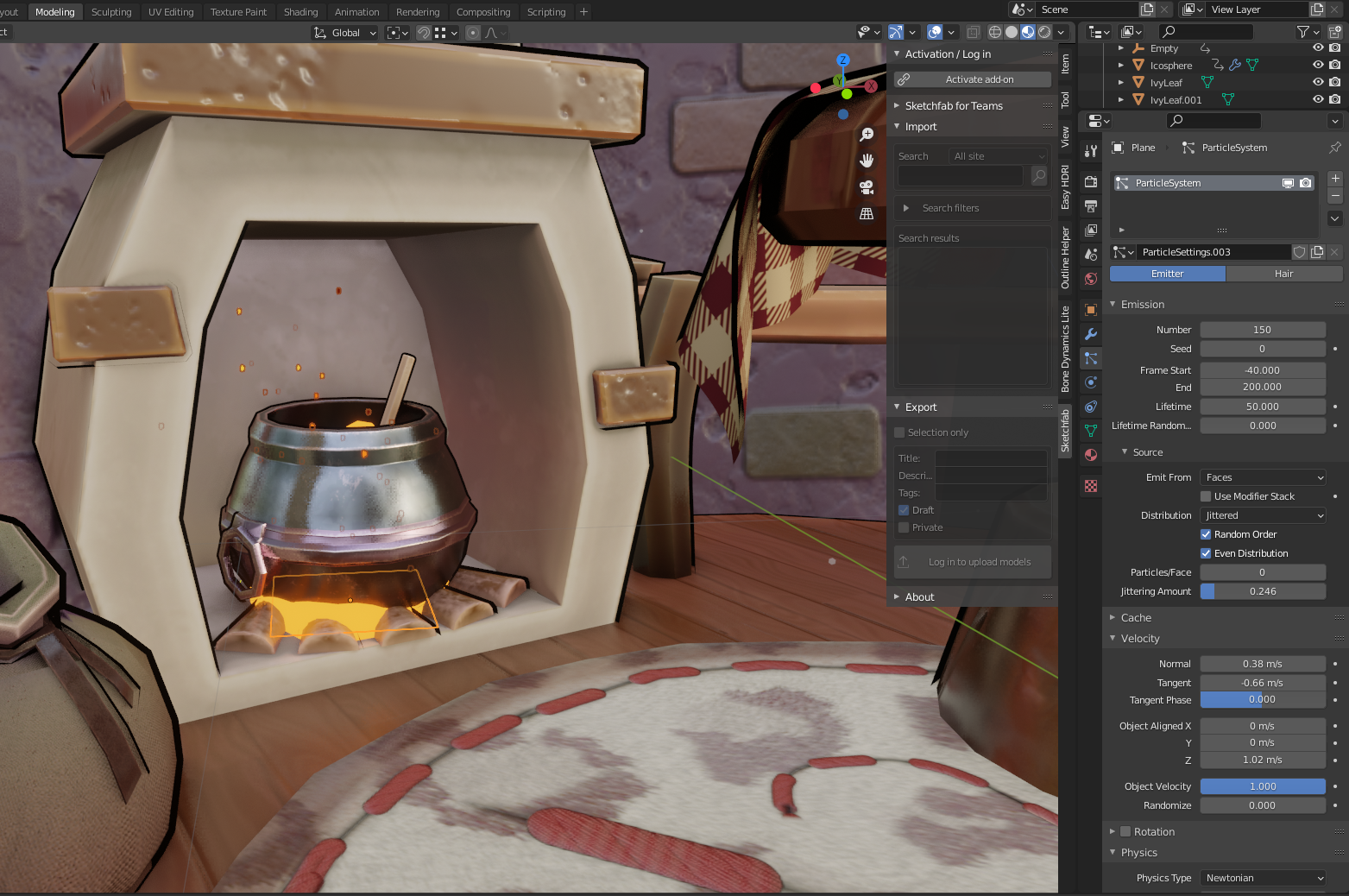Click the pan hand viewport gizmo
This screenshot has height=896, width=1349.
(867, 161)
